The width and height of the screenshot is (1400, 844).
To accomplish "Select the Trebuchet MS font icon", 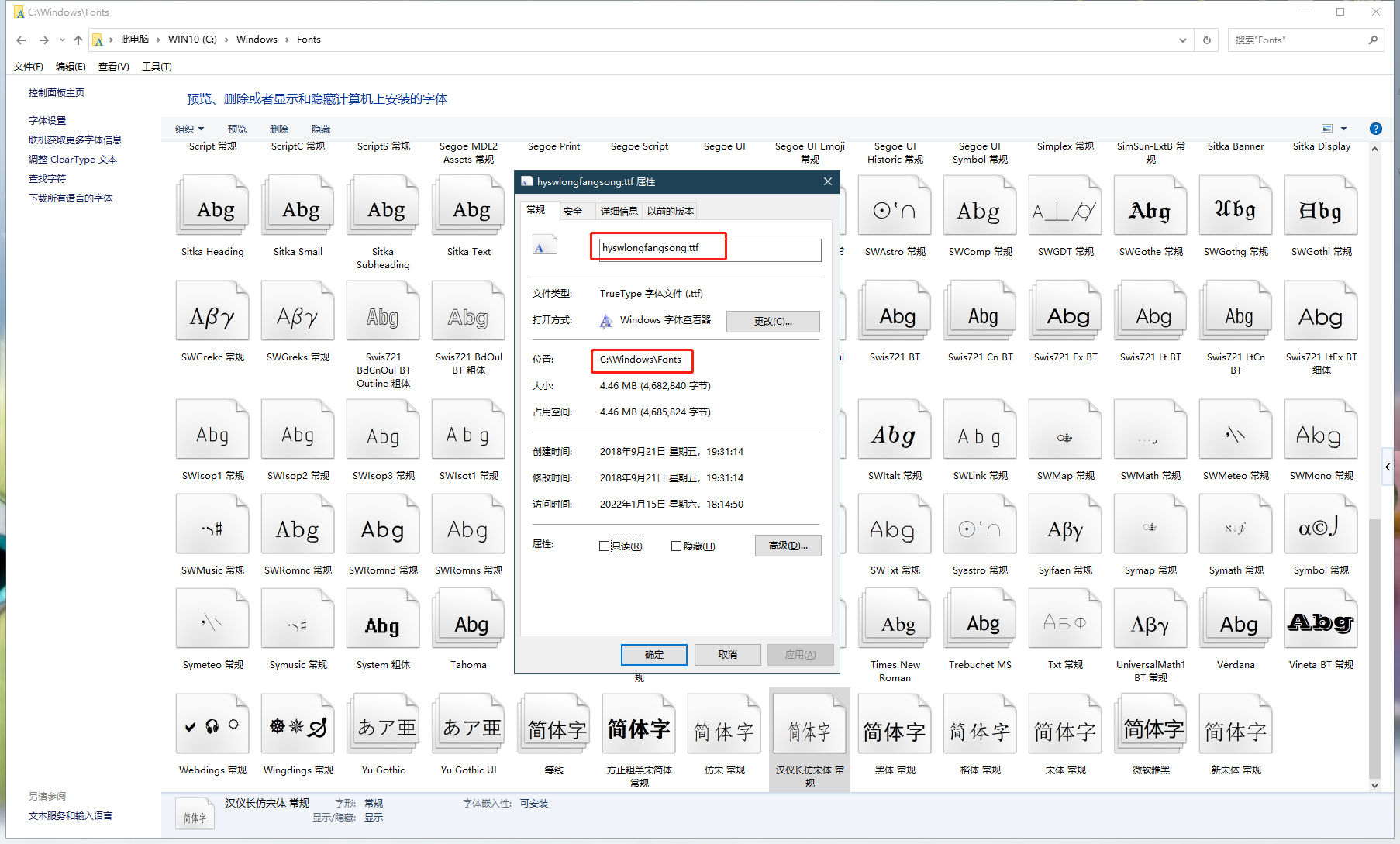I will [x=980, y=618].
